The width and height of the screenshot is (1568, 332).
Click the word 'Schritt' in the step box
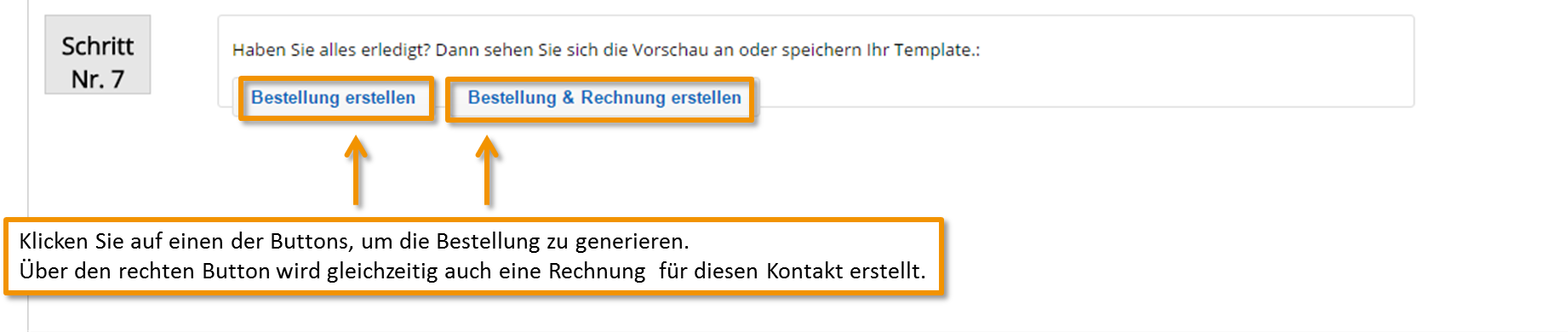[98, 46]
